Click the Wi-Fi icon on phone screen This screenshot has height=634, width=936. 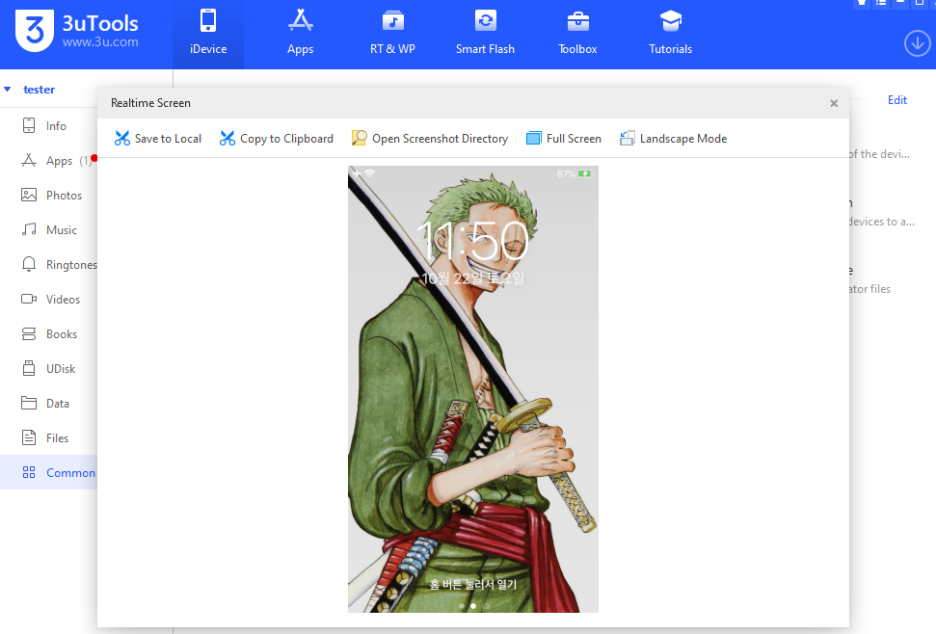(370, 173)
